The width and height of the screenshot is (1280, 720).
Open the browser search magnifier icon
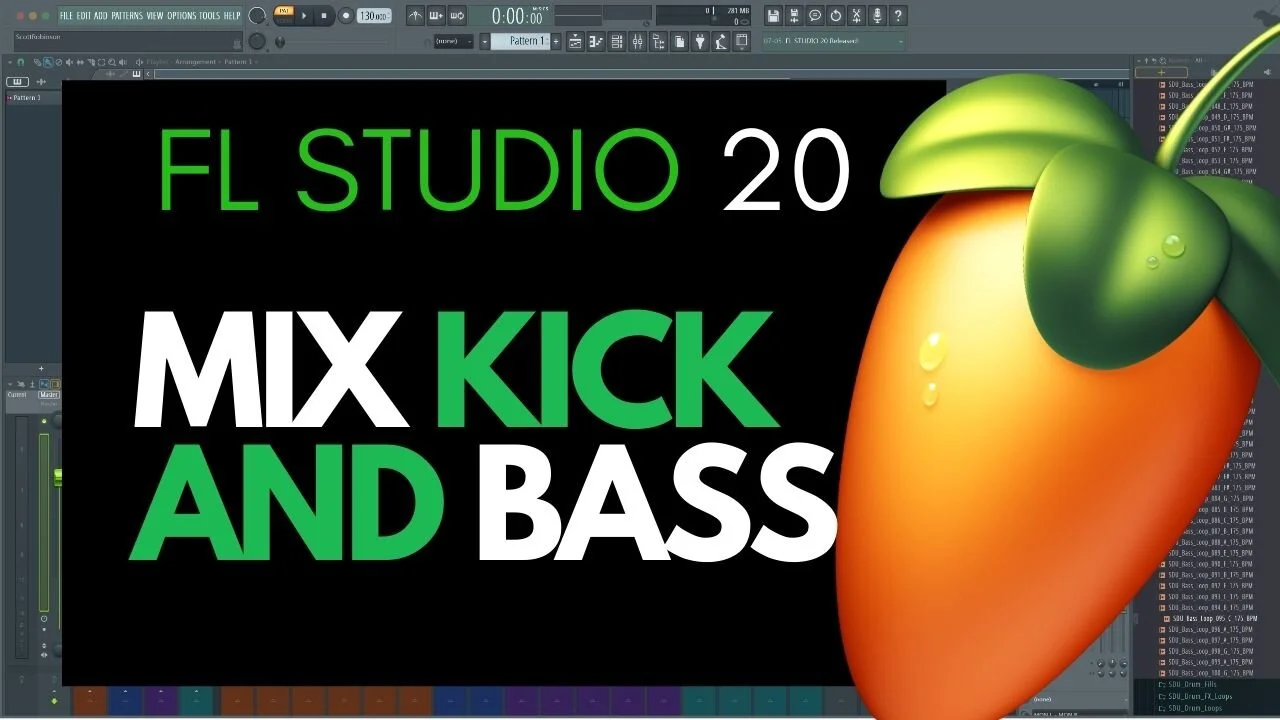[x=1163, y=61]
